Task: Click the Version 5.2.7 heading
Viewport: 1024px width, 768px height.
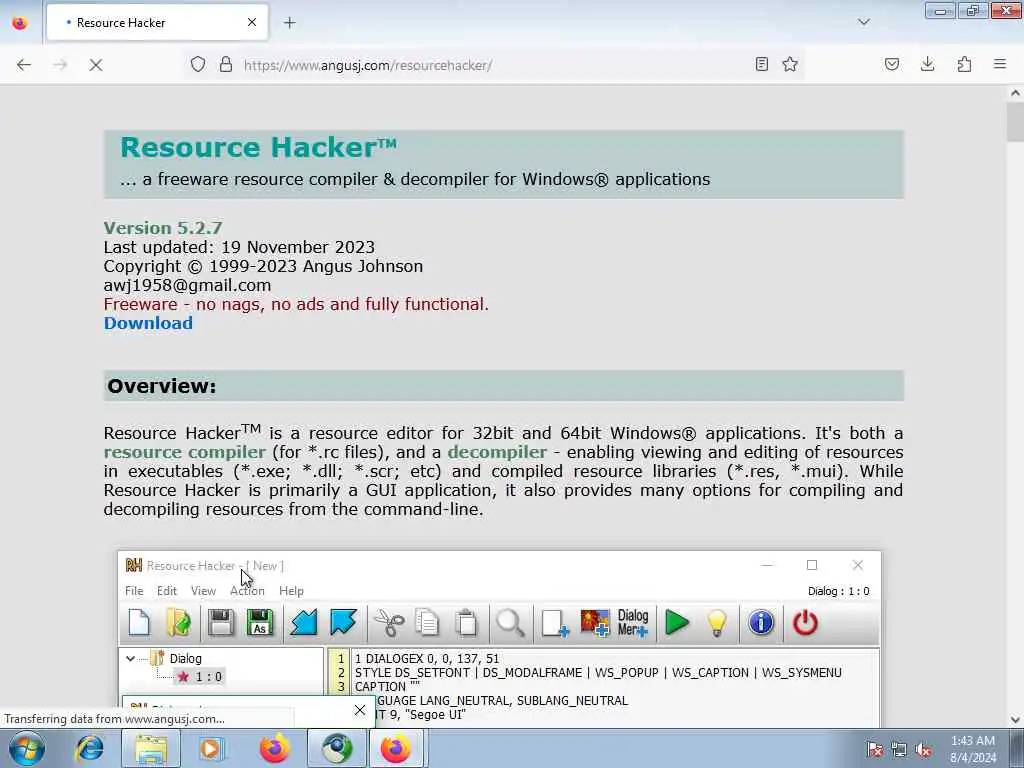Action: (163, 228)
